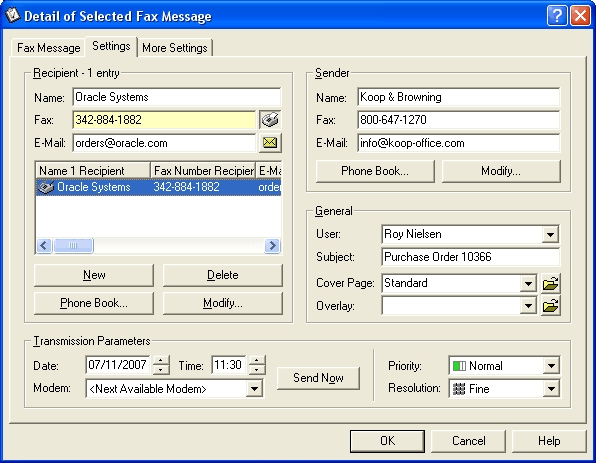Click the folder icon beside Overlay
The width and height of the screenshot is (596, 463).
tap(550, 306)
